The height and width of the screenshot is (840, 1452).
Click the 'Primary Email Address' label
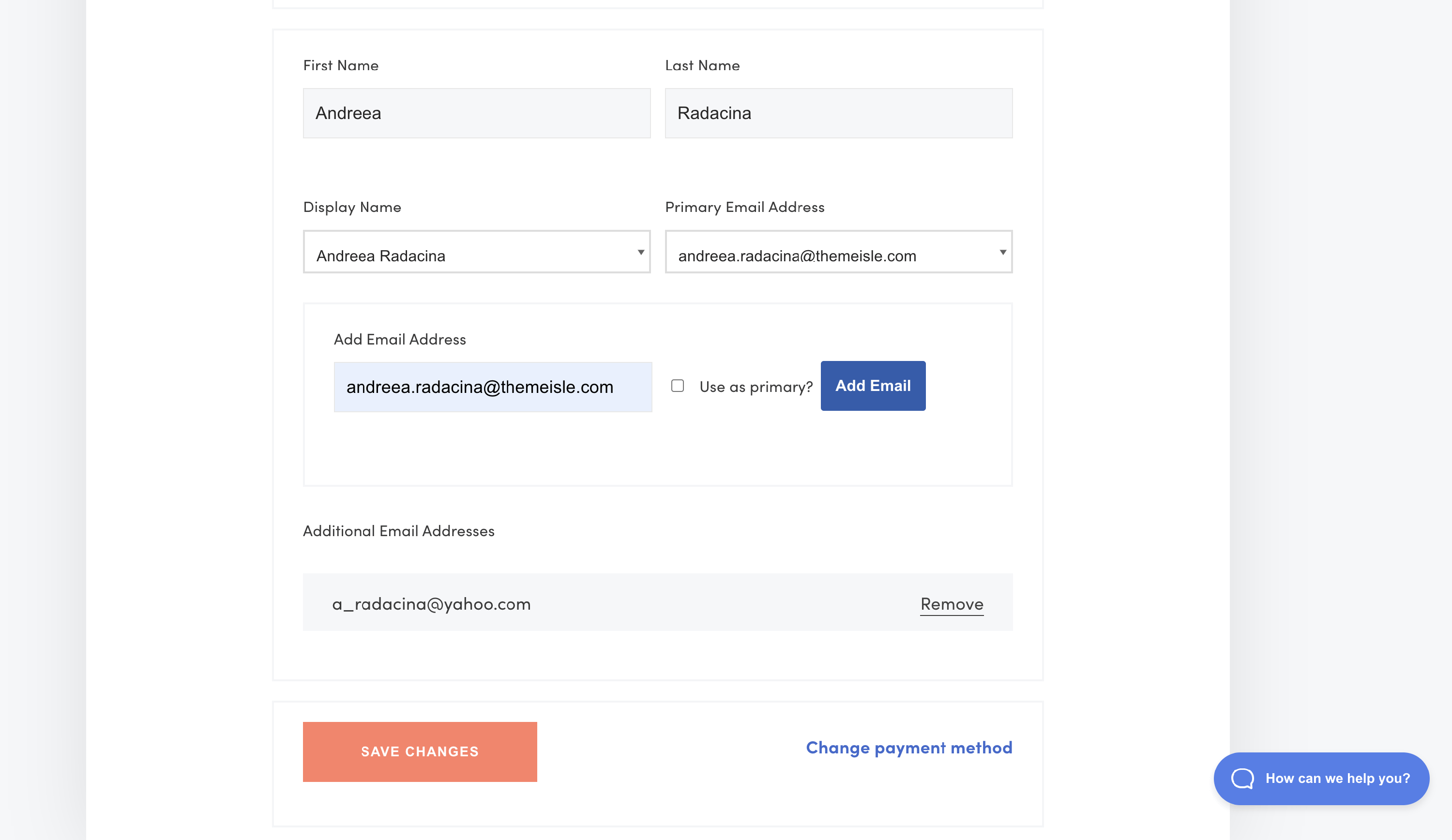pos(744,207)
